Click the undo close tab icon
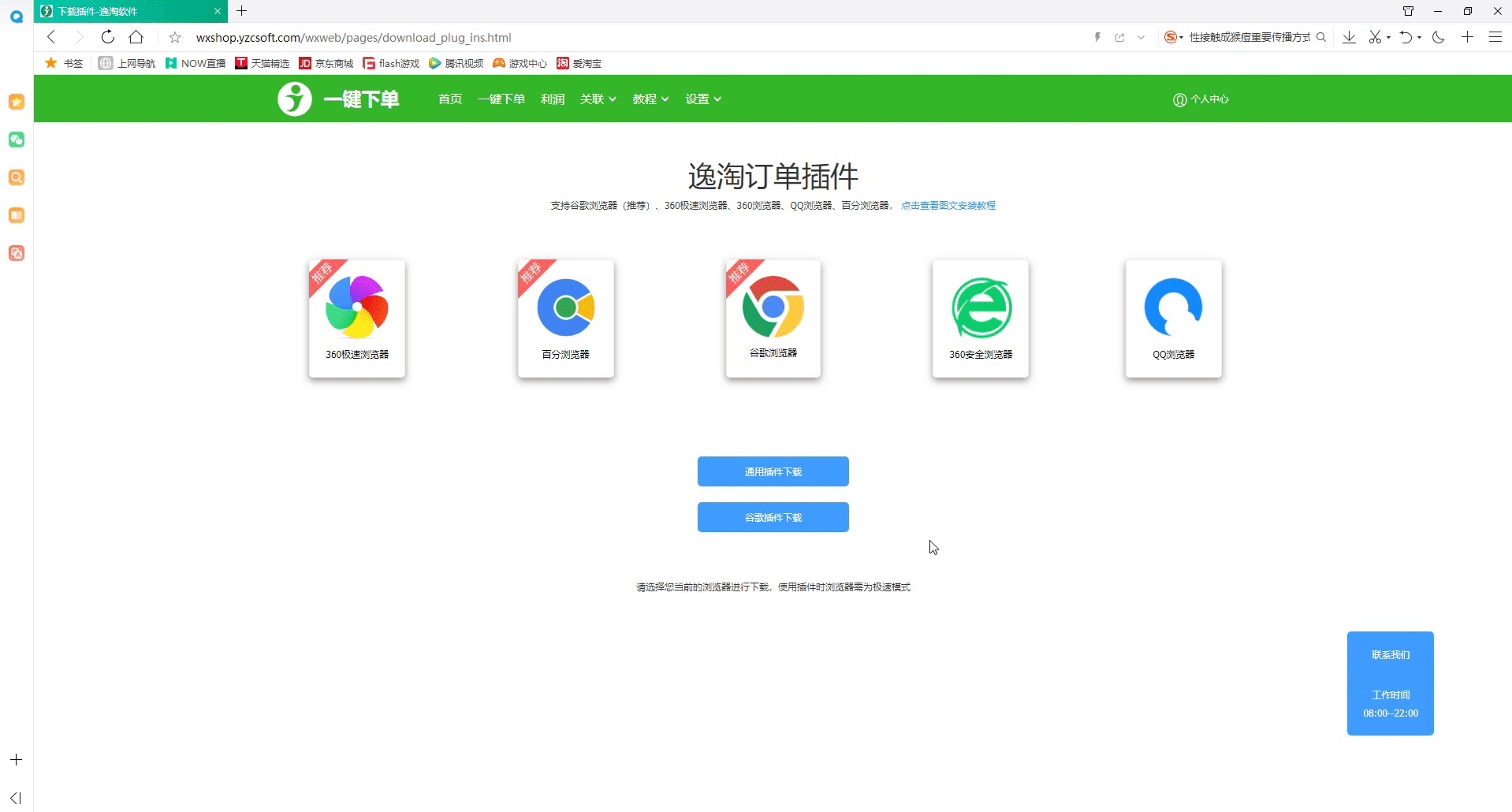Viewport: 1512px width, 812px height. 1406,37
